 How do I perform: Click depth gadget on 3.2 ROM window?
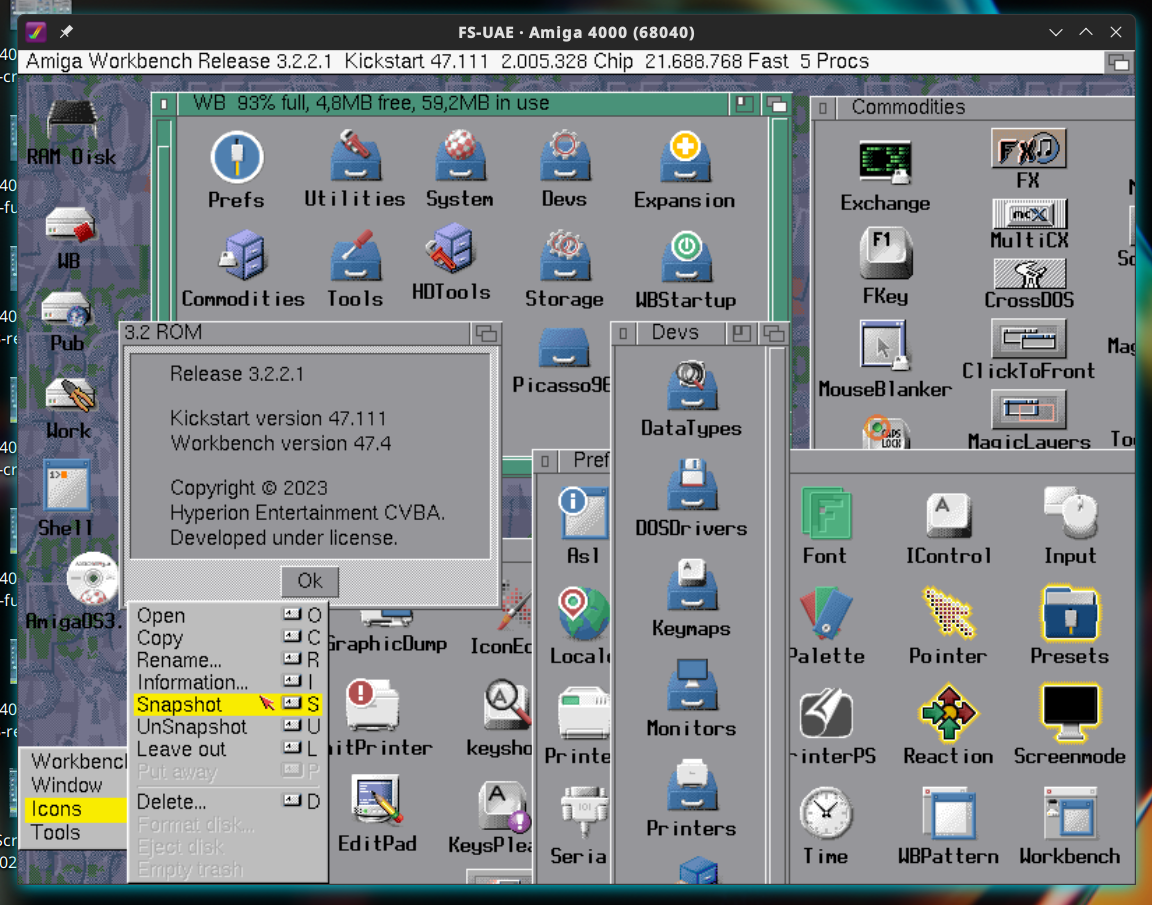(x=486, y=333)
